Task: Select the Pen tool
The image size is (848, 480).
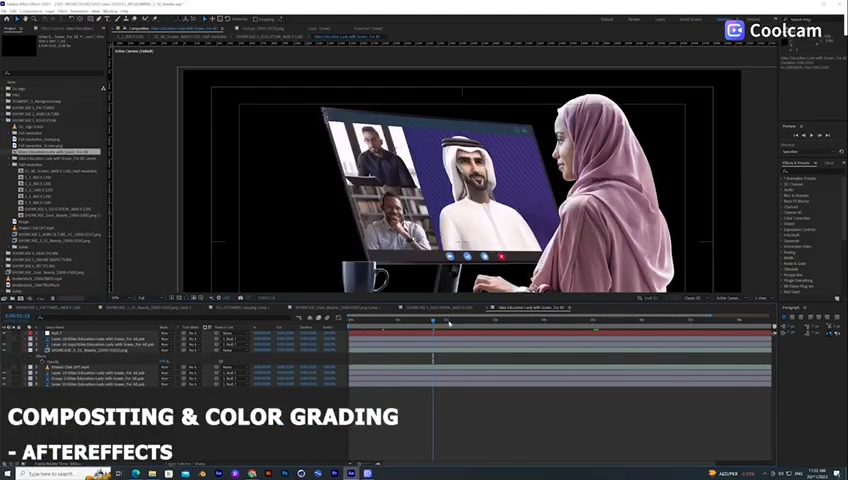Action: coord(98,19)
